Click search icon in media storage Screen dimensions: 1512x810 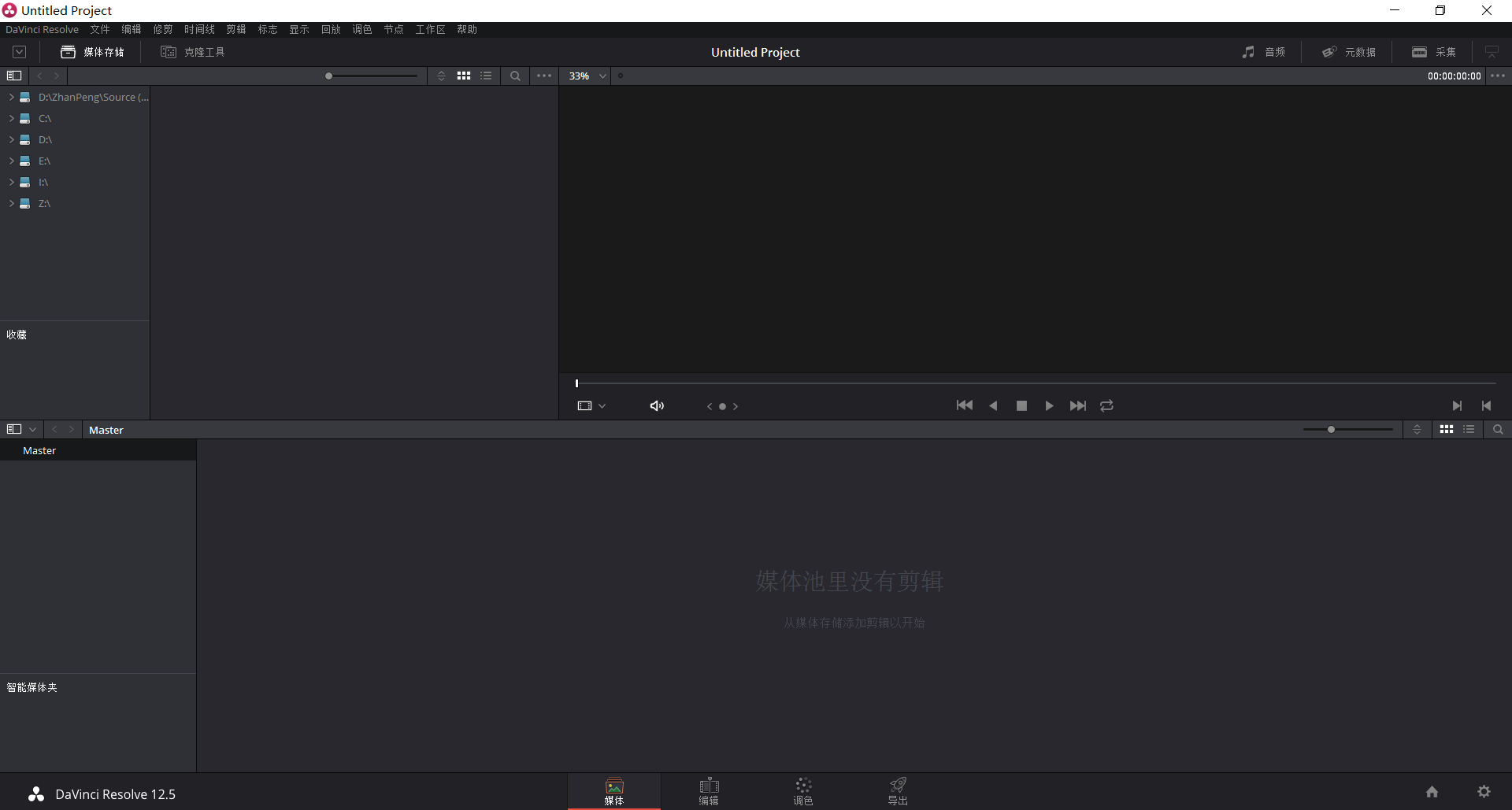(515, 76)
